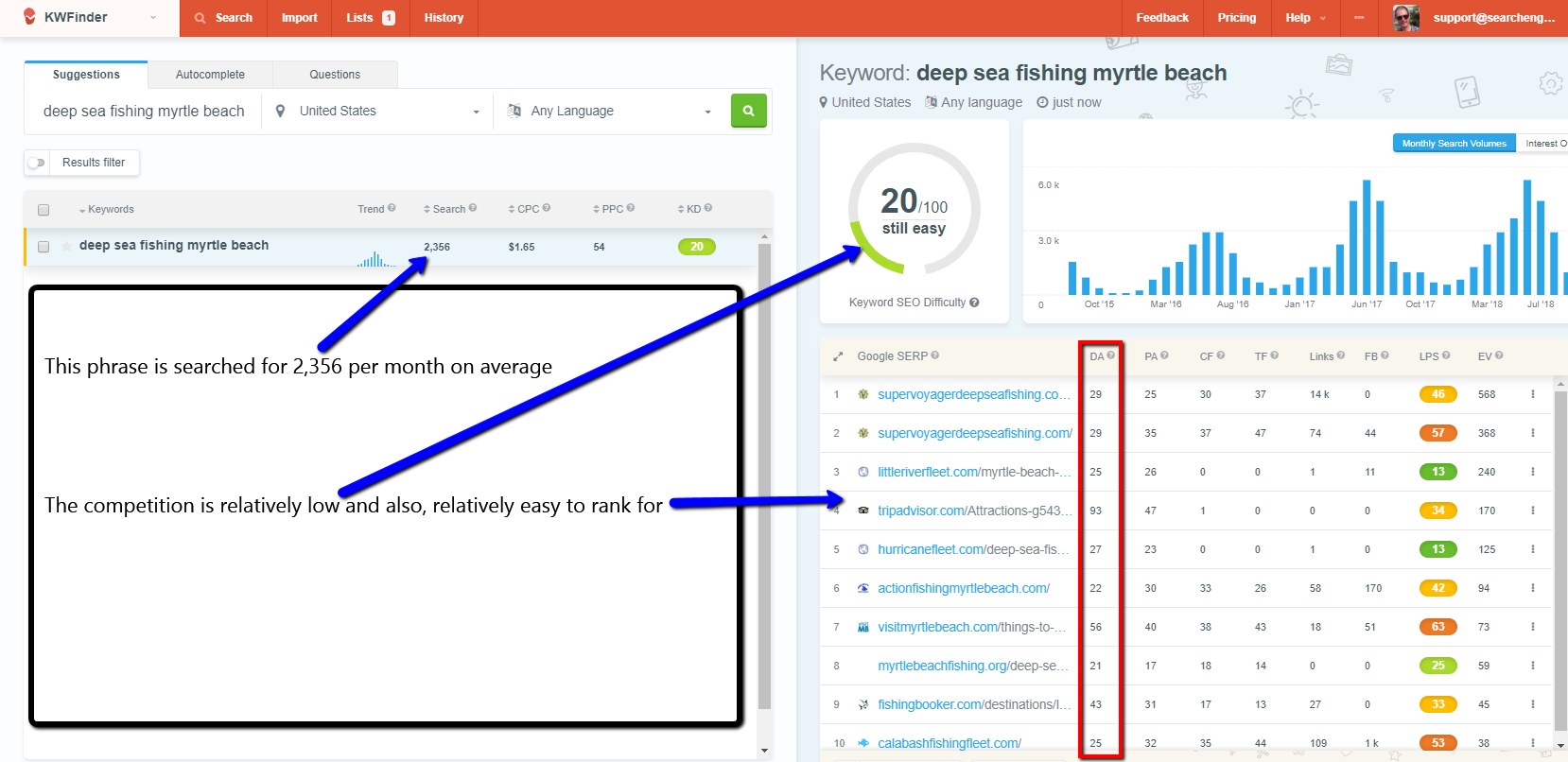Click the EV column help icon
The image size is (1568, 762).
tap(1499, 355)
